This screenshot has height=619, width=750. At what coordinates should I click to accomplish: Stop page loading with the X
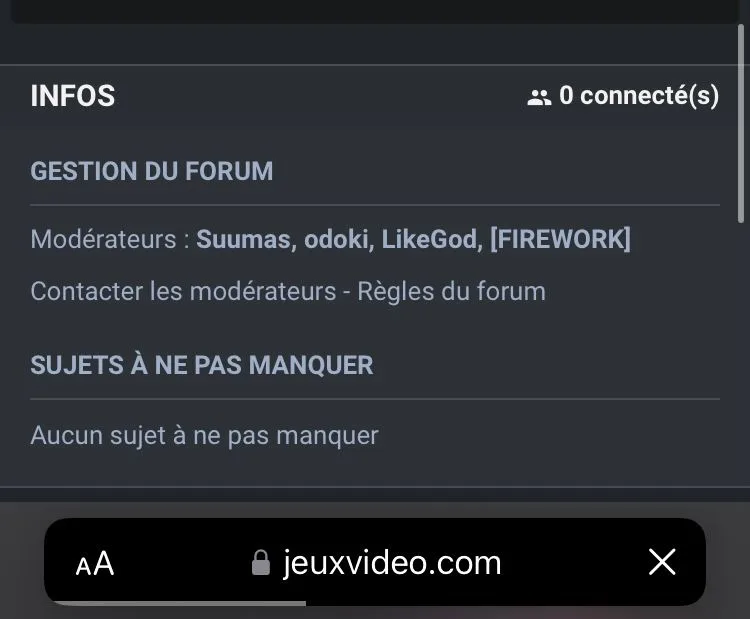[x=662, y=562]
